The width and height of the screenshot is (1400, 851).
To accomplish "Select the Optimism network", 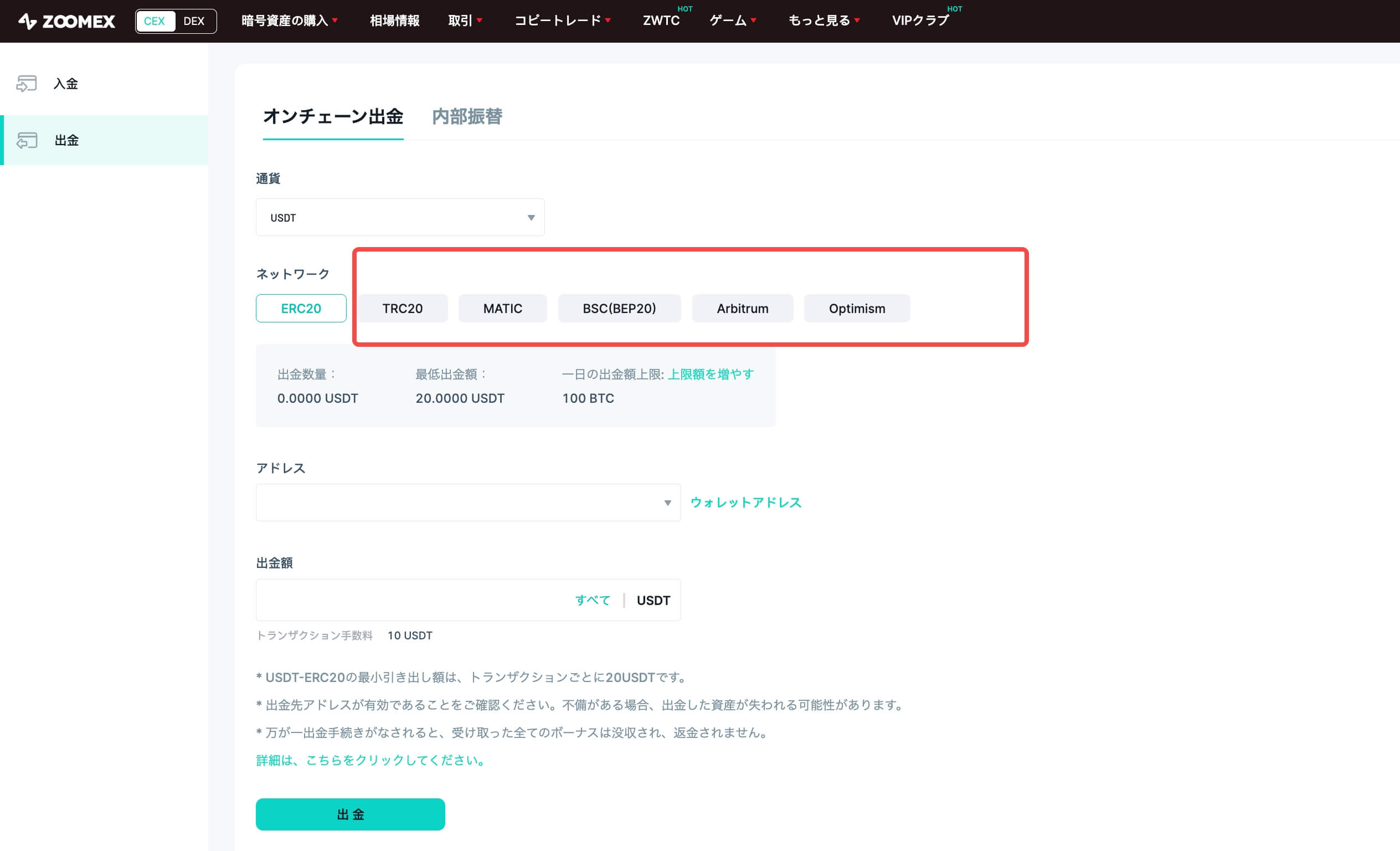I will coord(857,308).
